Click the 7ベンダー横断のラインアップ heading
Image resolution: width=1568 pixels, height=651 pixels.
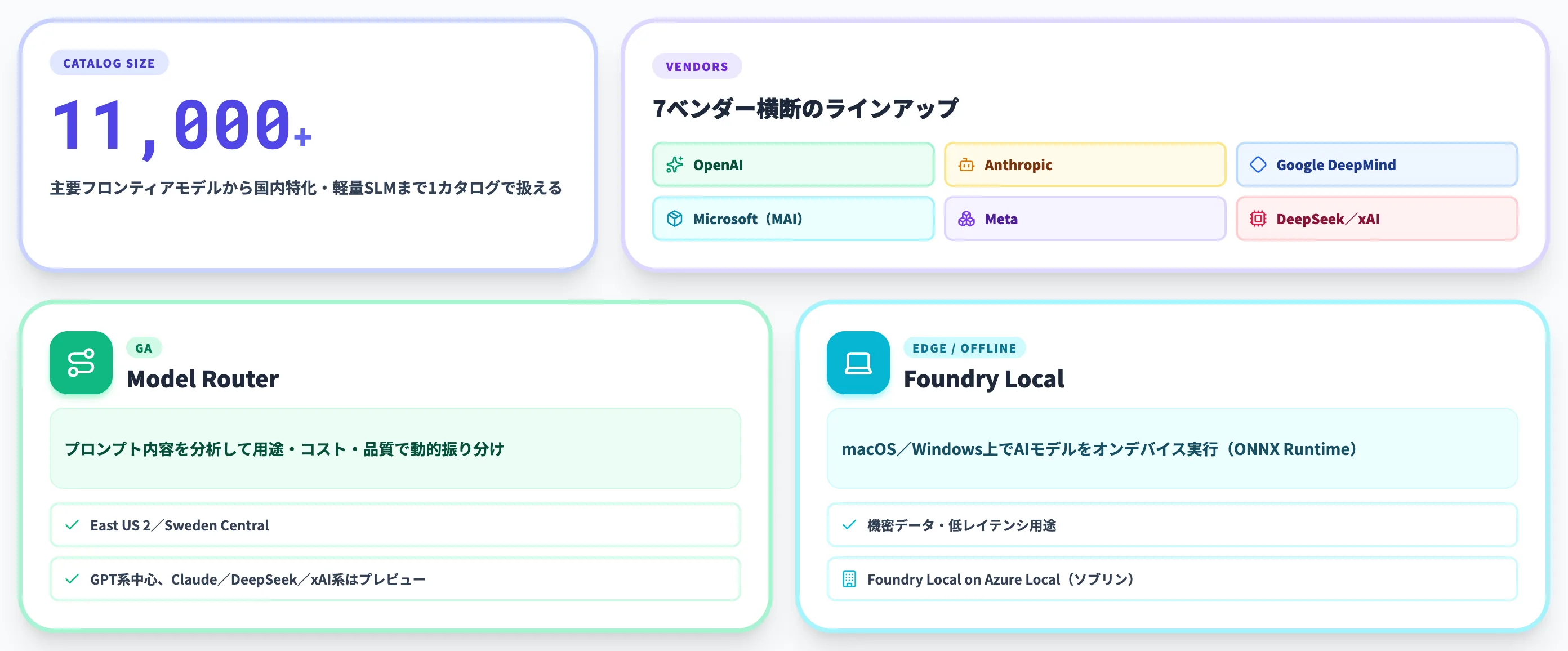click(805, 109)
